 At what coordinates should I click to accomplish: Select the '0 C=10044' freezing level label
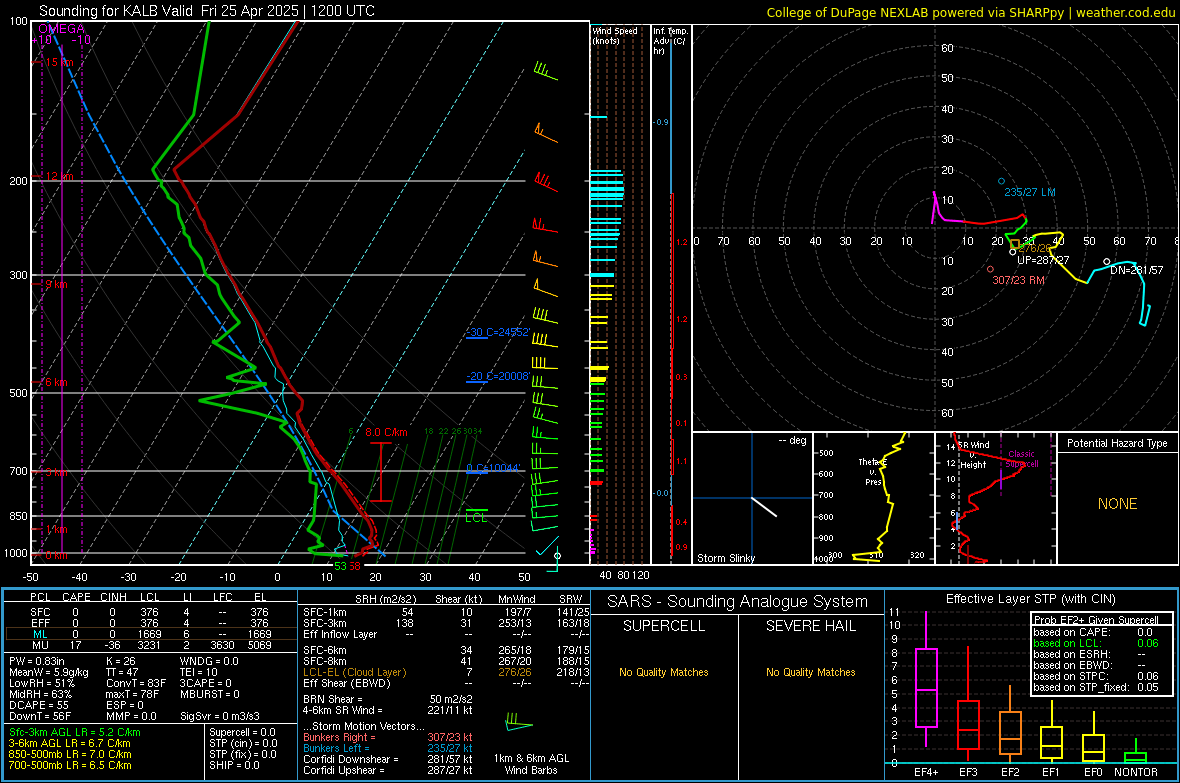[493, 468]
